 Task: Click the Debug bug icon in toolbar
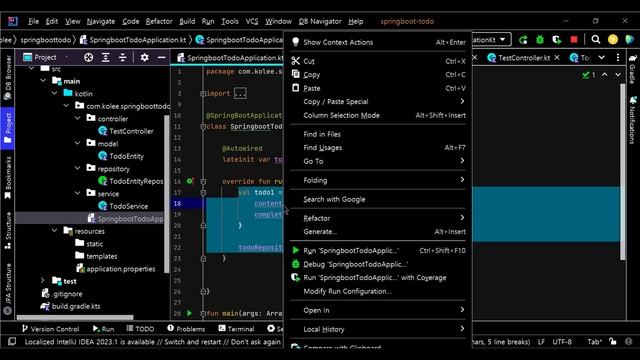(540, 40)
